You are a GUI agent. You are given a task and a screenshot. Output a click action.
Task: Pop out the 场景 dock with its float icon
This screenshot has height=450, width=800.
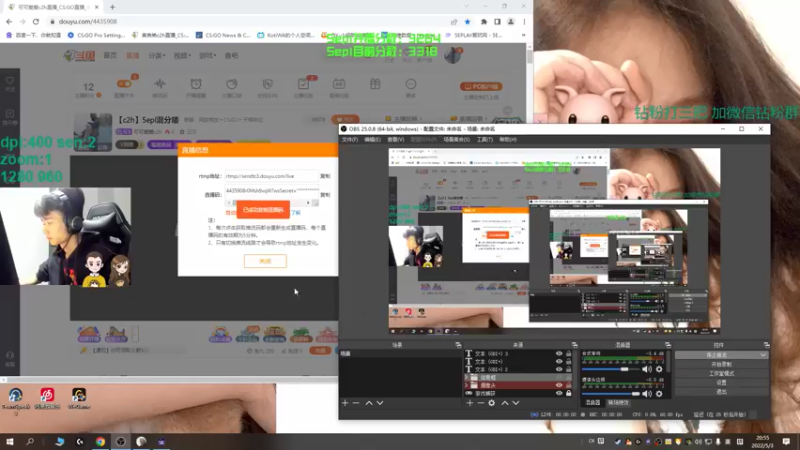click(x=458, y=345)
